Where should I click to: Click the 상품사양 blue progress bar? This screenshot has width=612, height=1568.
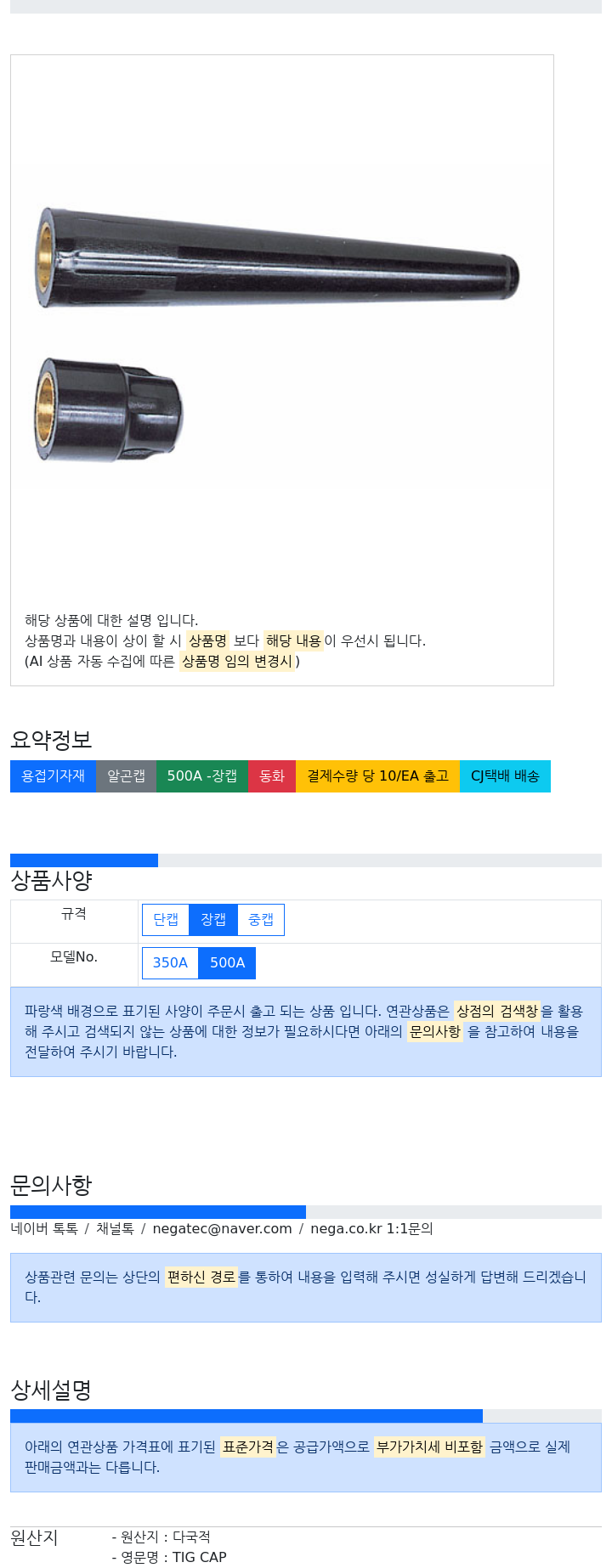pos(84,860)
